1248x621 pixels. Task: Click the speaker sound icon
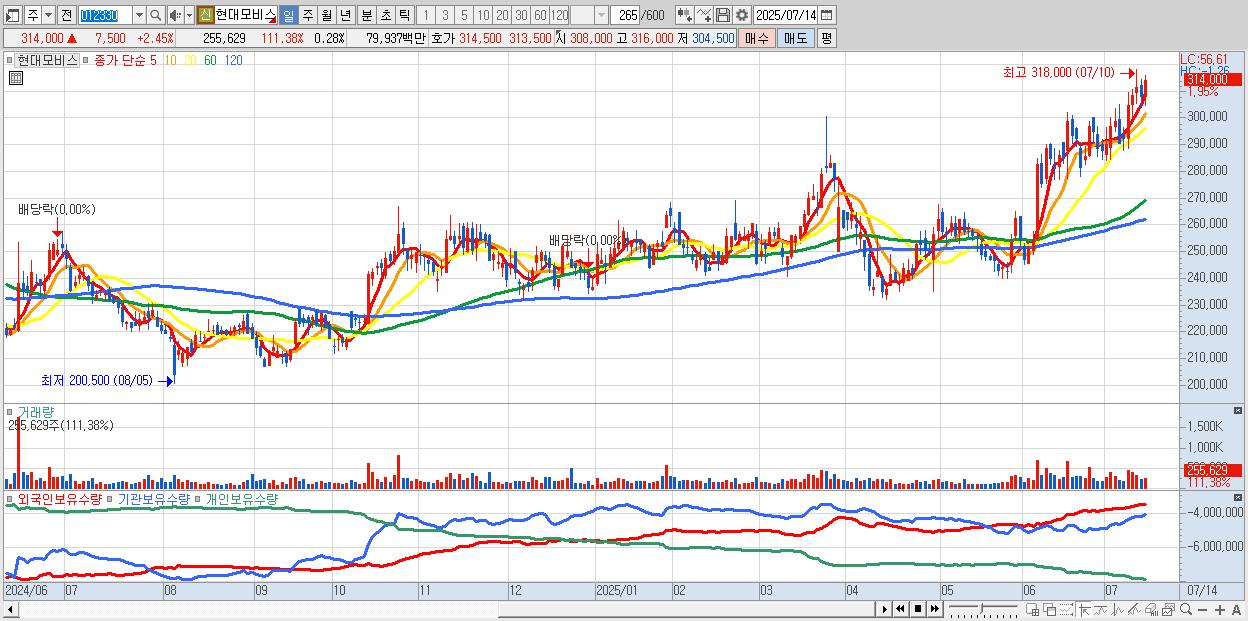click(175, 15)
